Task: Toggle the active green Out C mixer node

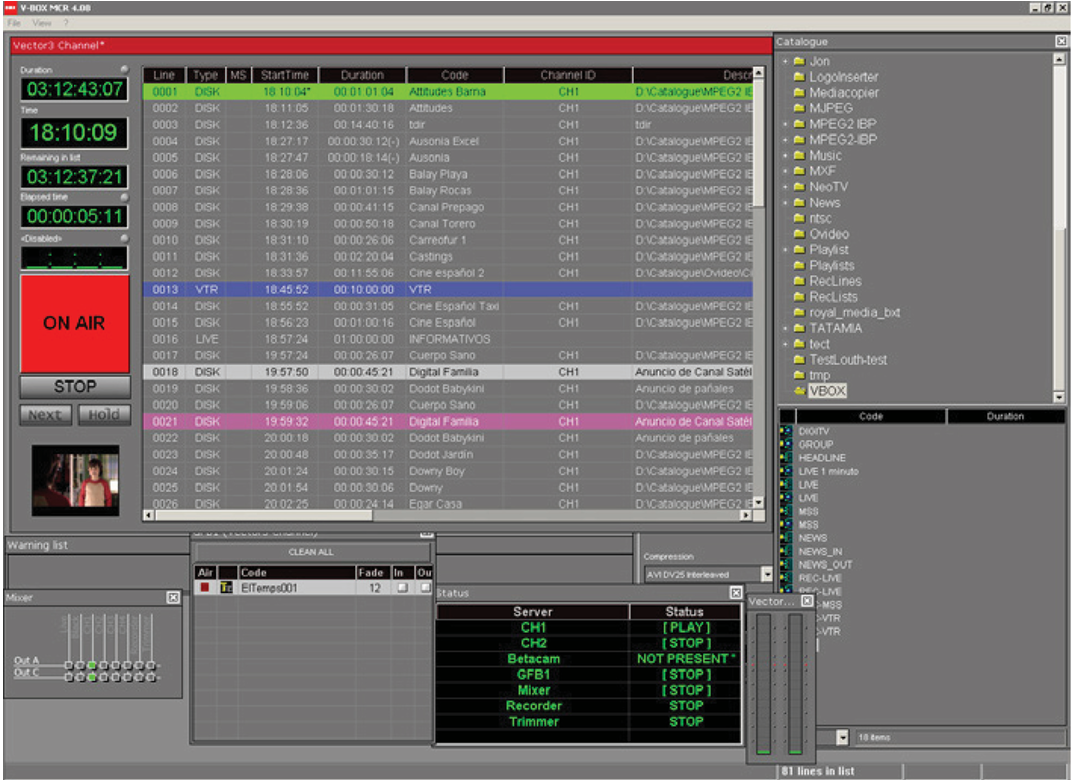Action: pos(92,678)
